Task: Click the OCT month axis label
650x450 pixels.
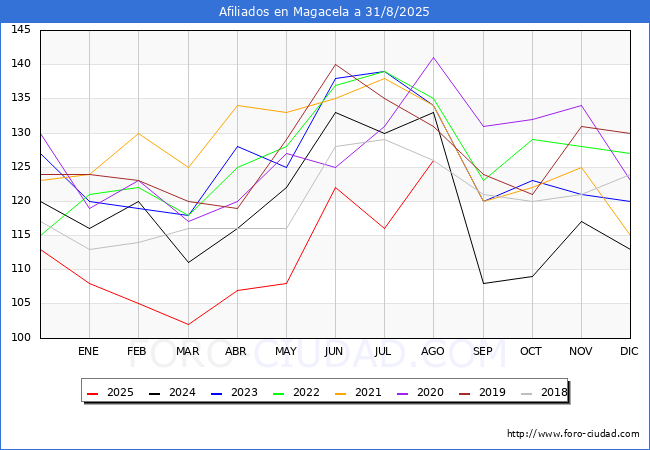Action: coord(531,351)
